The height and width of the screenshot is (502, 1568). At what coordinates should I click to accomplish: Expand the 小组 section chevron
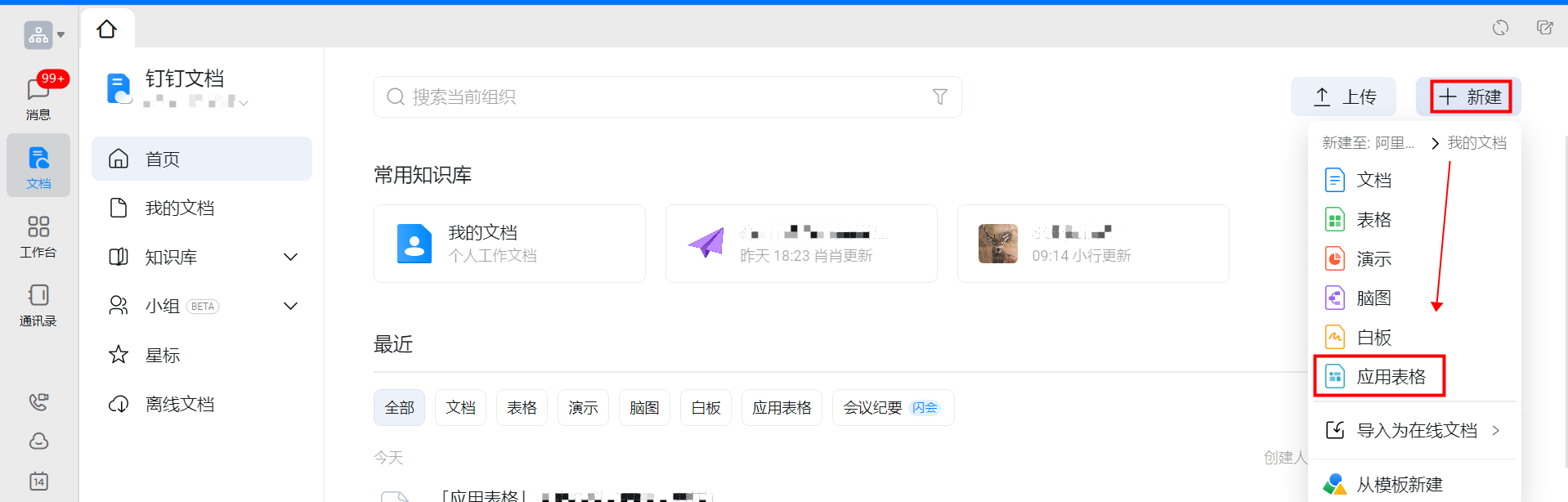coord(290,306)
